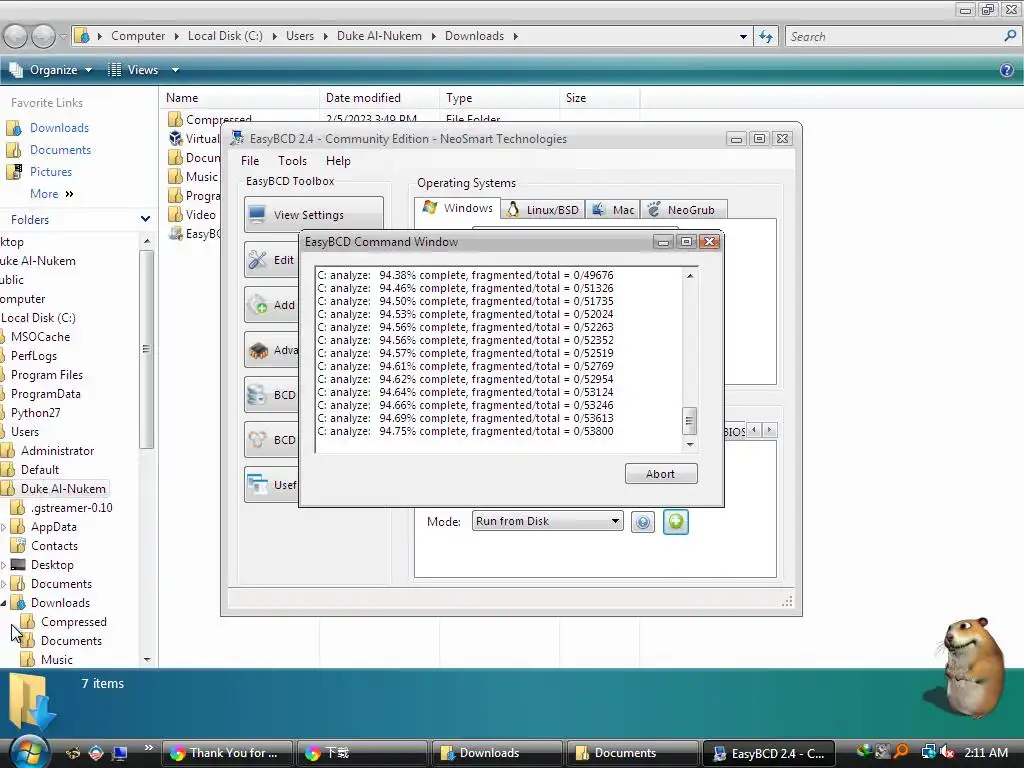The image size is (1024, 768).
Task: Click the green add entry plus icon
Action: (x=676, y=522)
